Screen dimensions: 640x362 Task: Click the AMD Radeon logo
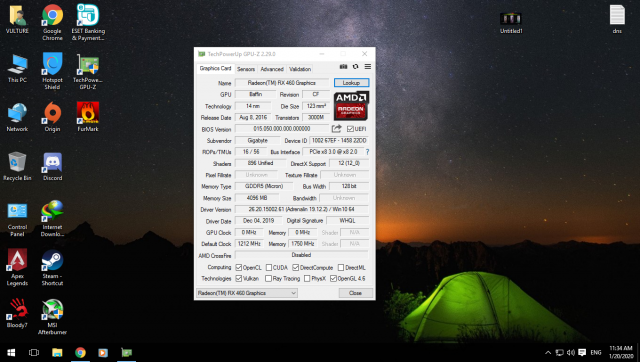click(x=351, y=106)
